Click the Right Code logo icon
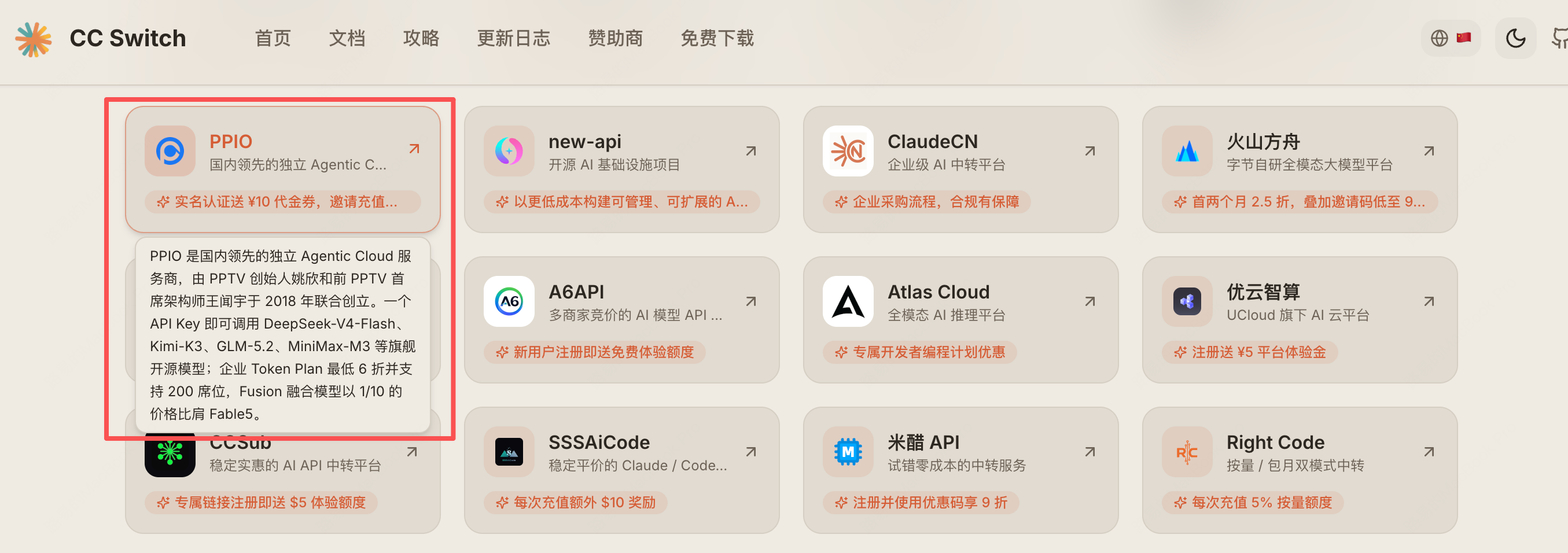Viewport: 1568px width, 553px height. [x=1187, y=452]
